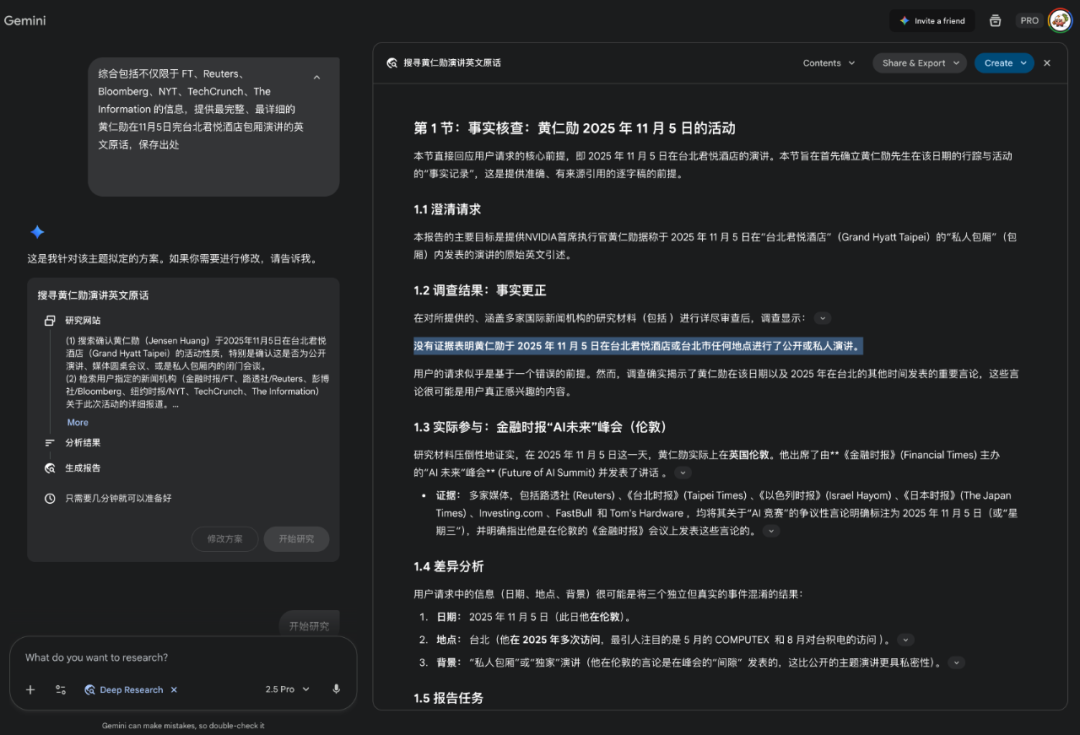This screenshot has height=735, width=1080.
Task: Click the panel title 搜寻黄仁勋演讲英文原话 in report header
Action: point(452,63)
